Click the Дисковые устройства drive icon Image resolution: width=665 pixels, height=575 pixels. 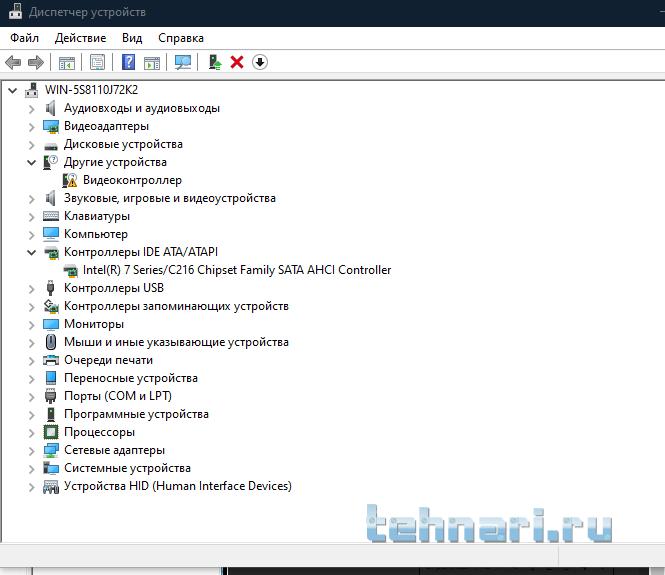(50, 146)
